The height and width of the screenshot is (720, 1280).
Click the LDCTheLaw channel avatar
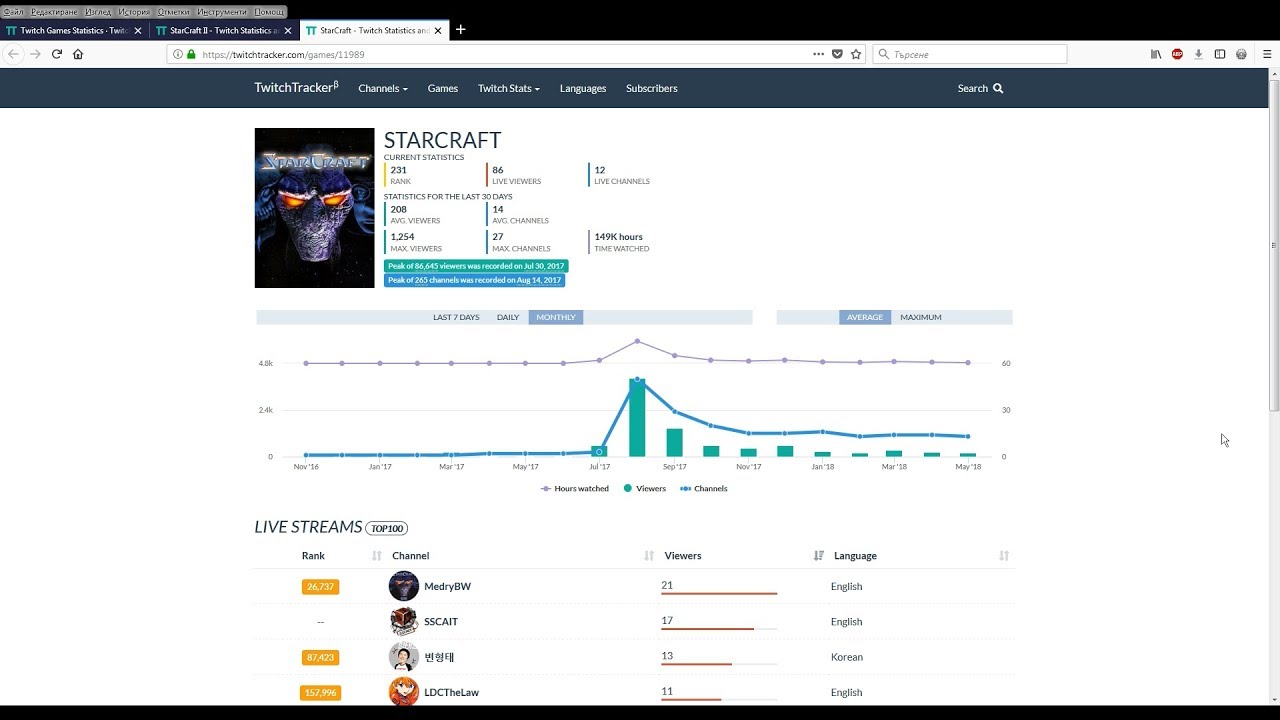(404, 692)
